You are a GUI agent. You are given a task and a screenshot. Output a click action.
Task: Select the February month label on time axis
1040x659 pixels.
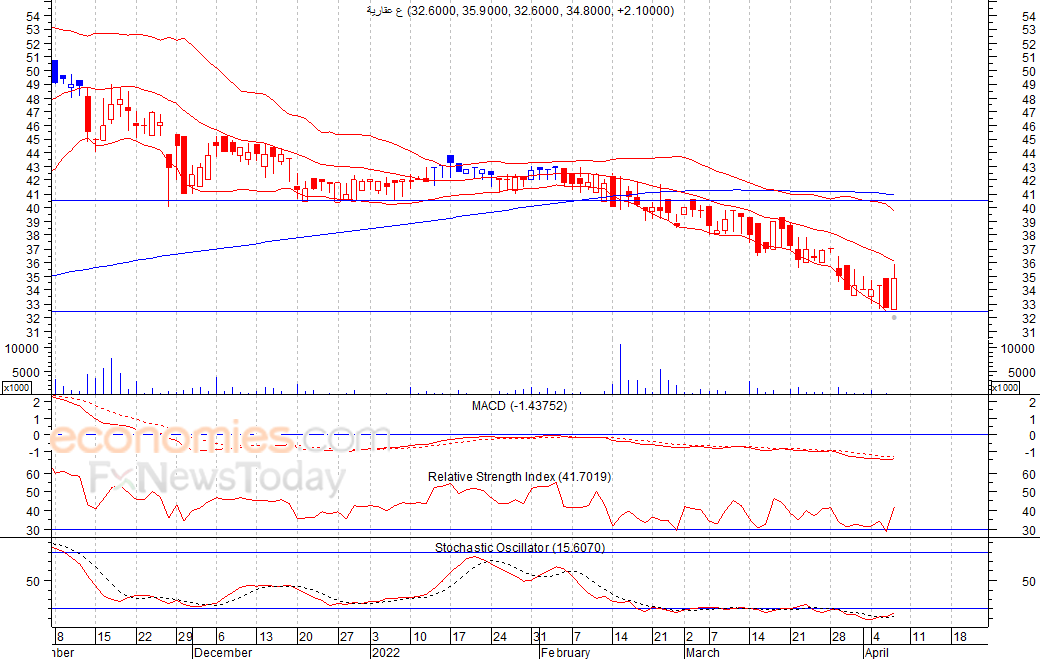pyautogui.click(x=565, y=652)
